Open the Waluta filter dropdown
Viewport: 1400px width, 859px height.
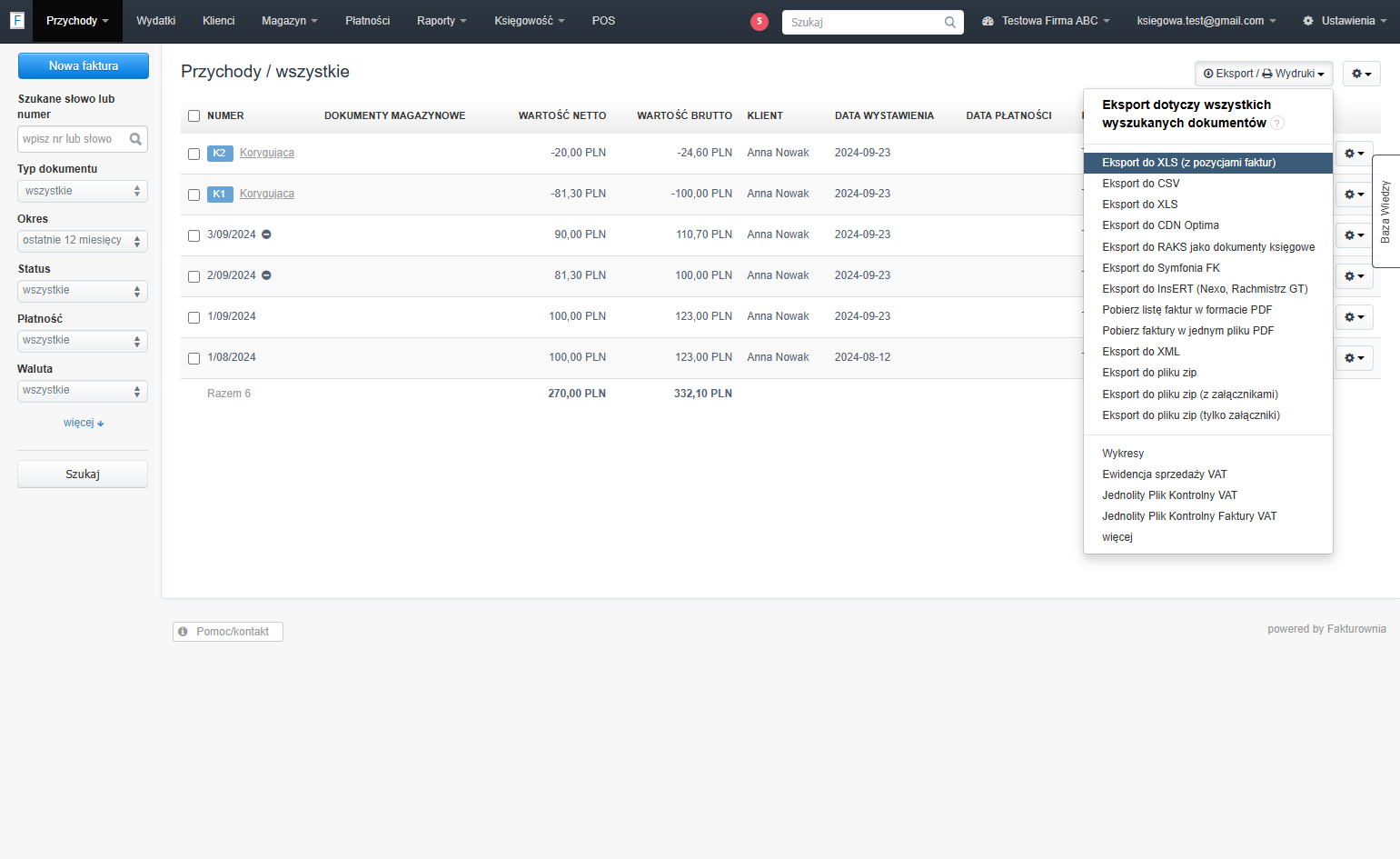tap(83, 391)
